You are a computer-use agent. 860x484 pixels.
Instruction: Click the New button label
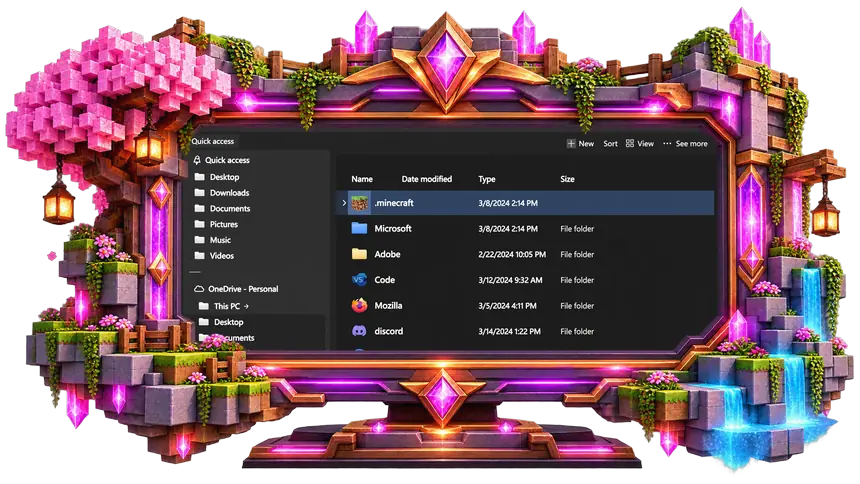pos(586,144)
